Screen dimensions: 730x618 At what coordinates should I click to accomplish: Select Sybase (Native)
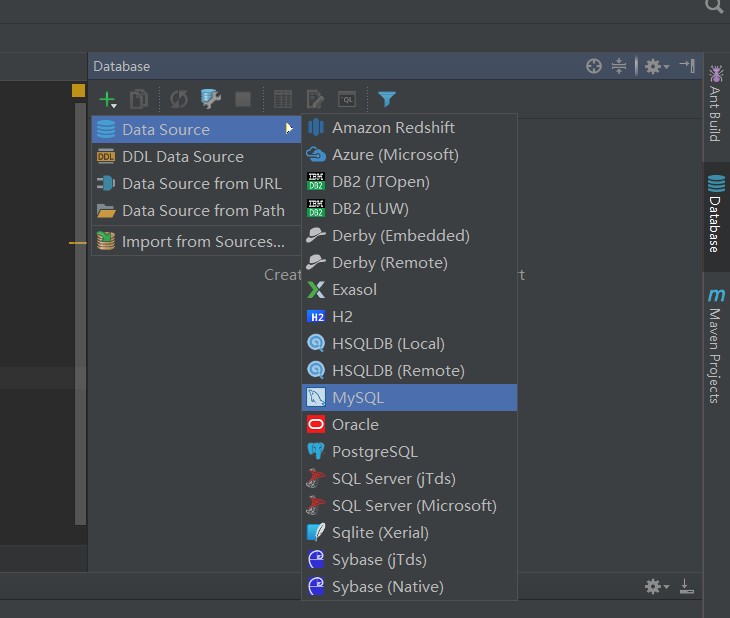409,587
